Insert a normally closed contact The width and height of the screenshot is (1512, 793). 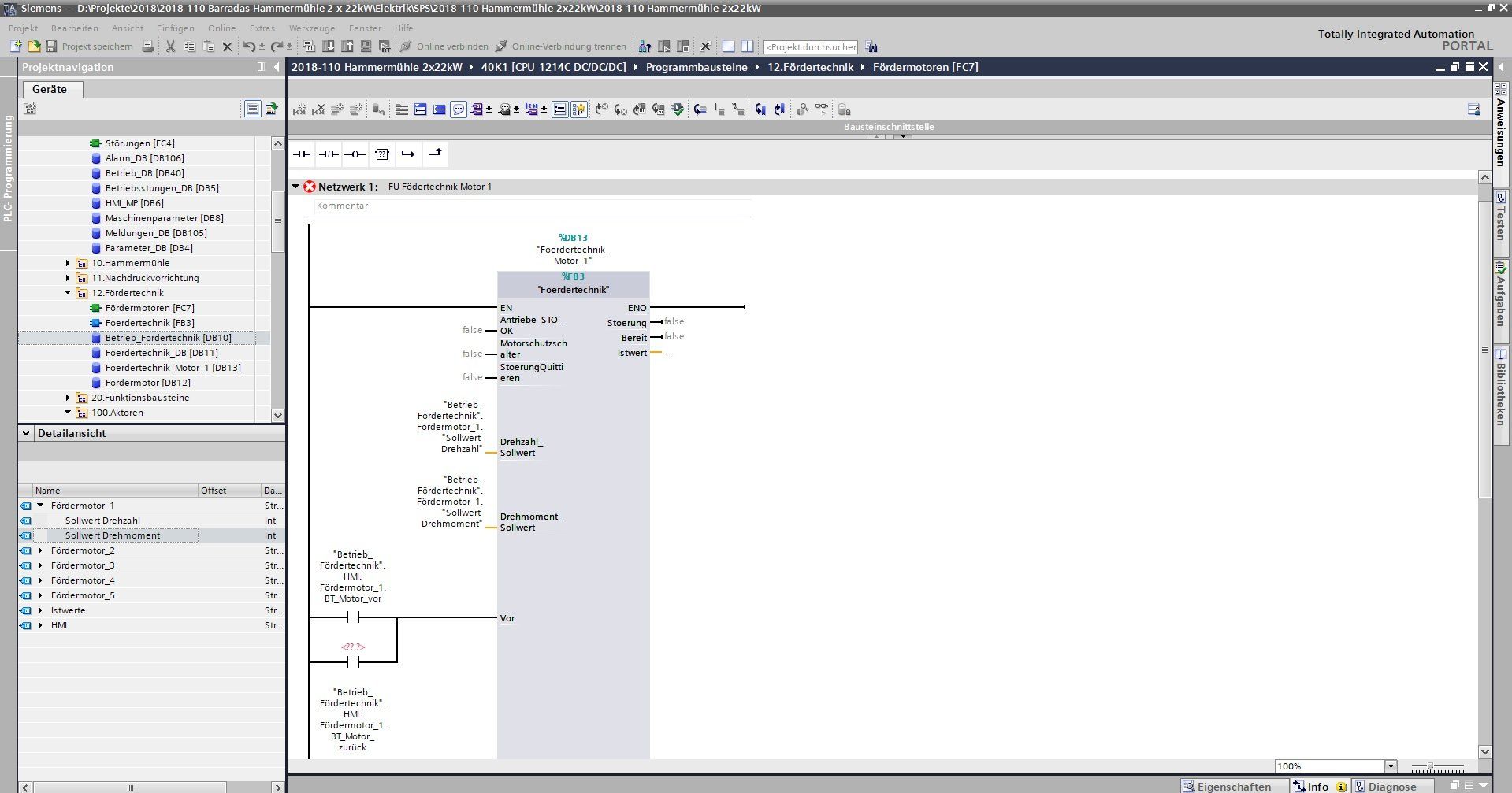[328, 154]
